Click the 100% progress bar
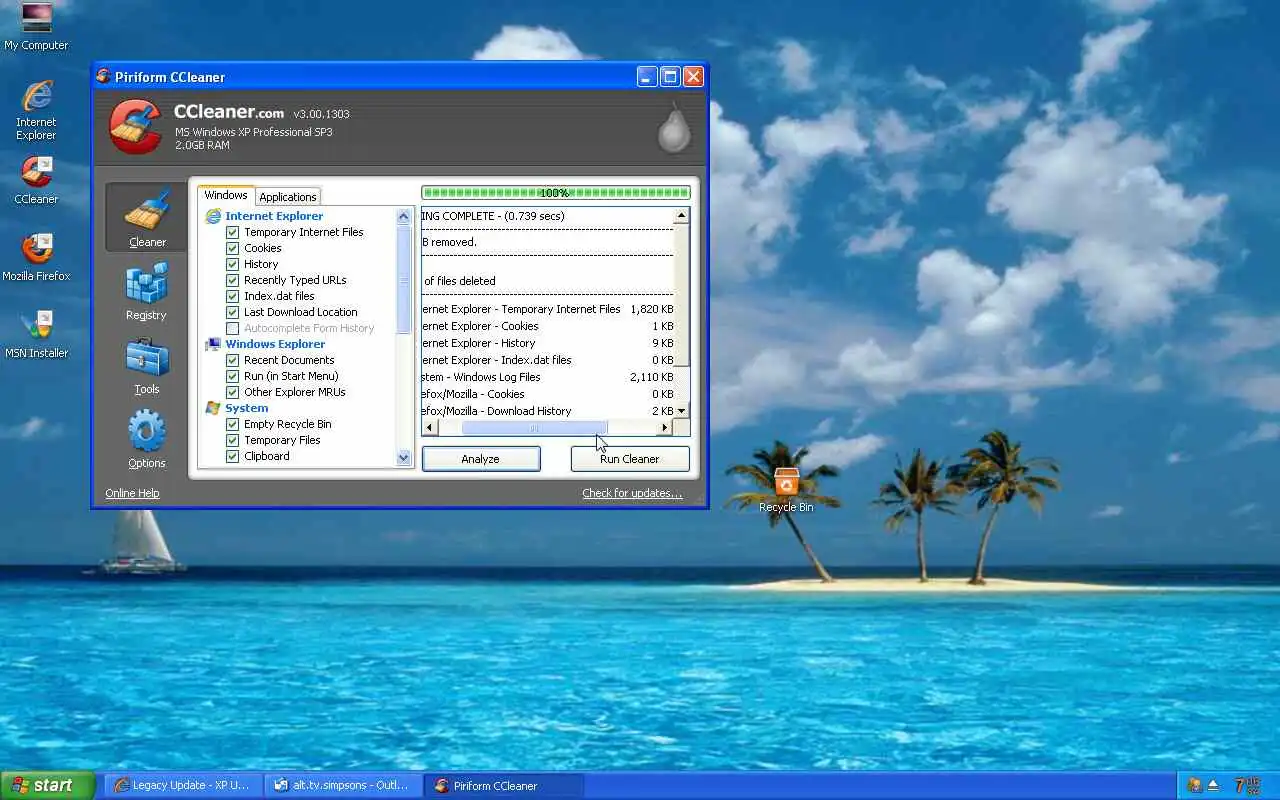The height and width of the screenshot is (800, 1280). [556, 193]
